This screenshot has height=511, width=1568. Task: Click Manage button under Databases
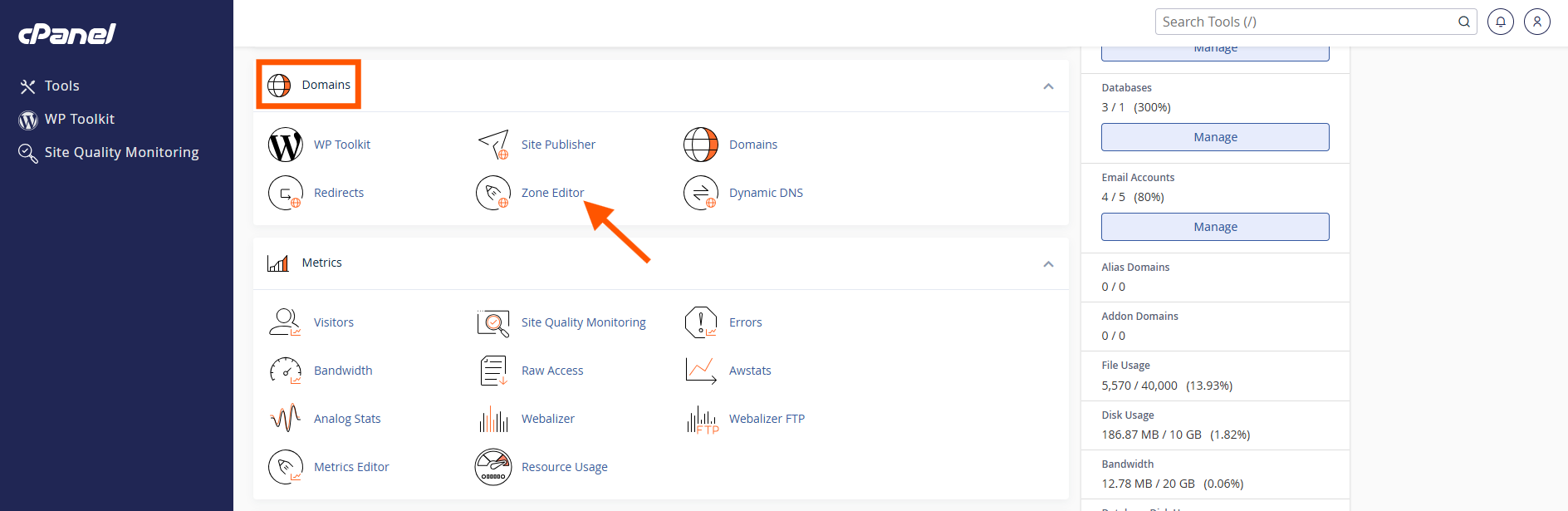(1215, 137)
